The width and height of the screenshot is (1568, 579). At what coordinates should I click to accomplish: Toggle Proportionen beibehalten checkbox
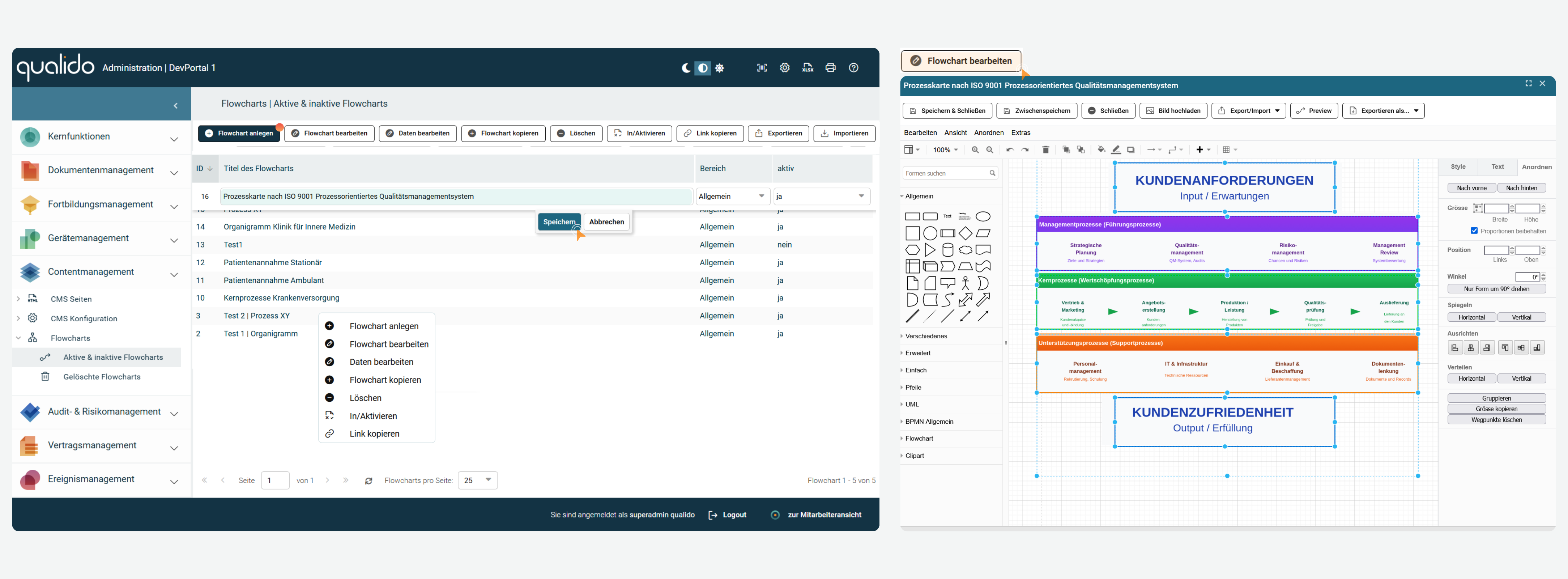[1474, 231]
